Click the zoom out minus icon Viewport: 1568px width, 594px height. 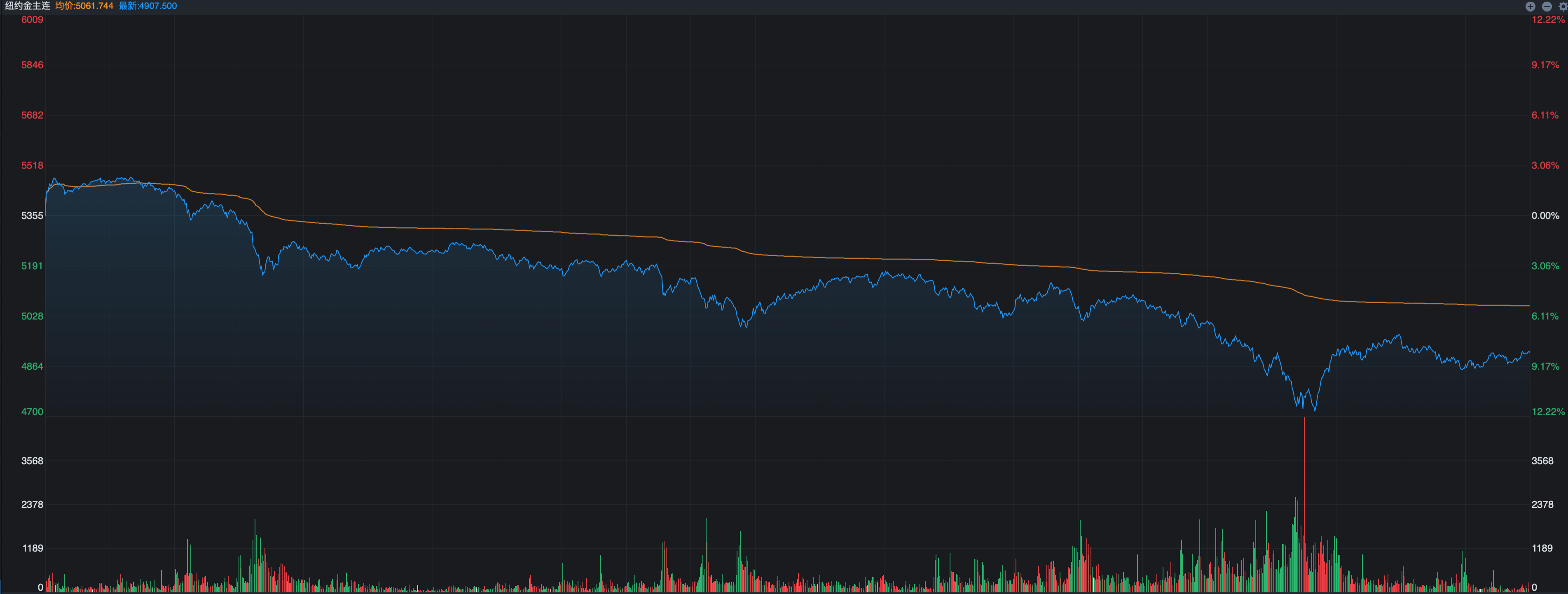(1547, 6)
